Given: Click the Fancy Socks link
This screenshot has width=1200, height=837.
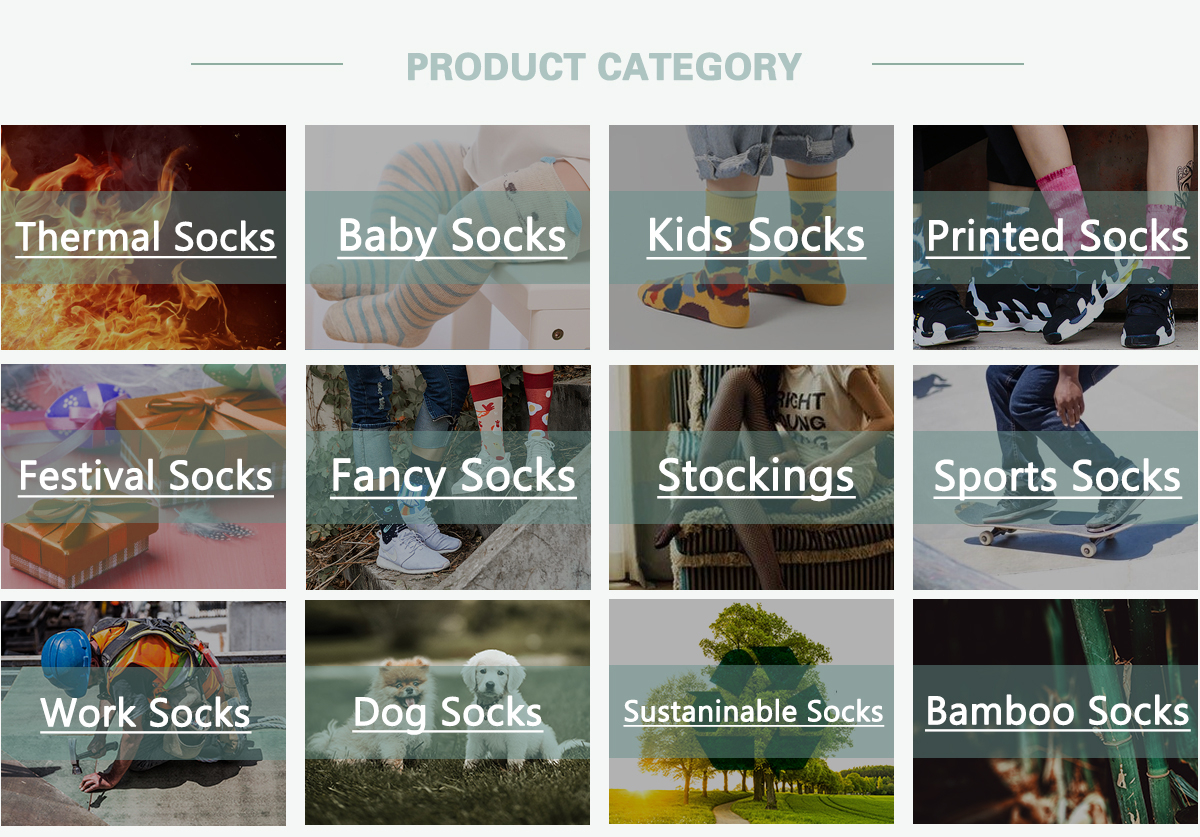Looking at the screenshot, I should (452, 476).
